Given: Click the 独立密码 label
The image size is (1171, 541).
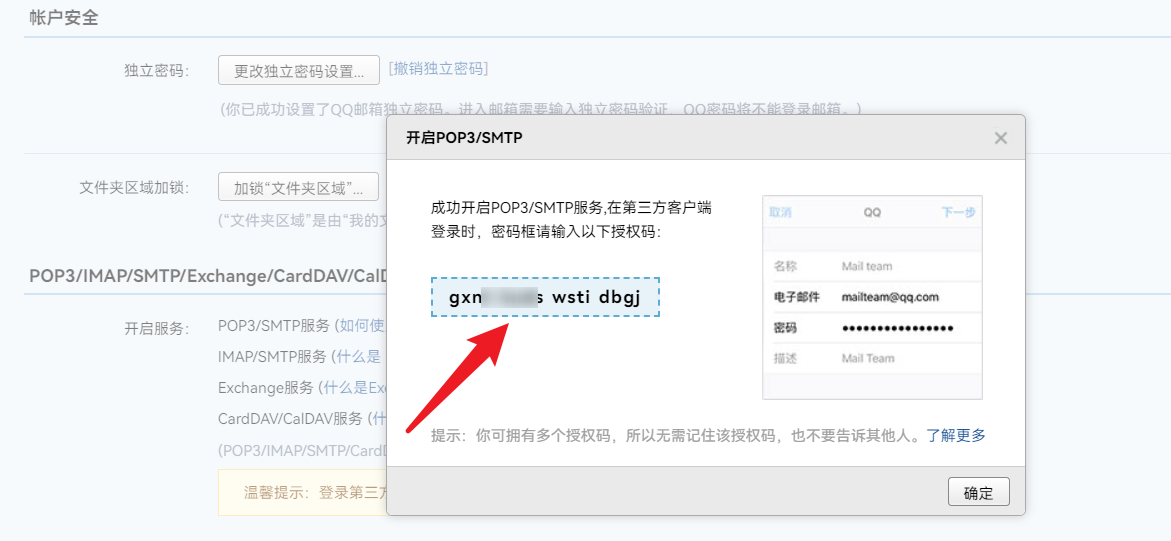Looking at the screenshot, I should tap(157, 71).
